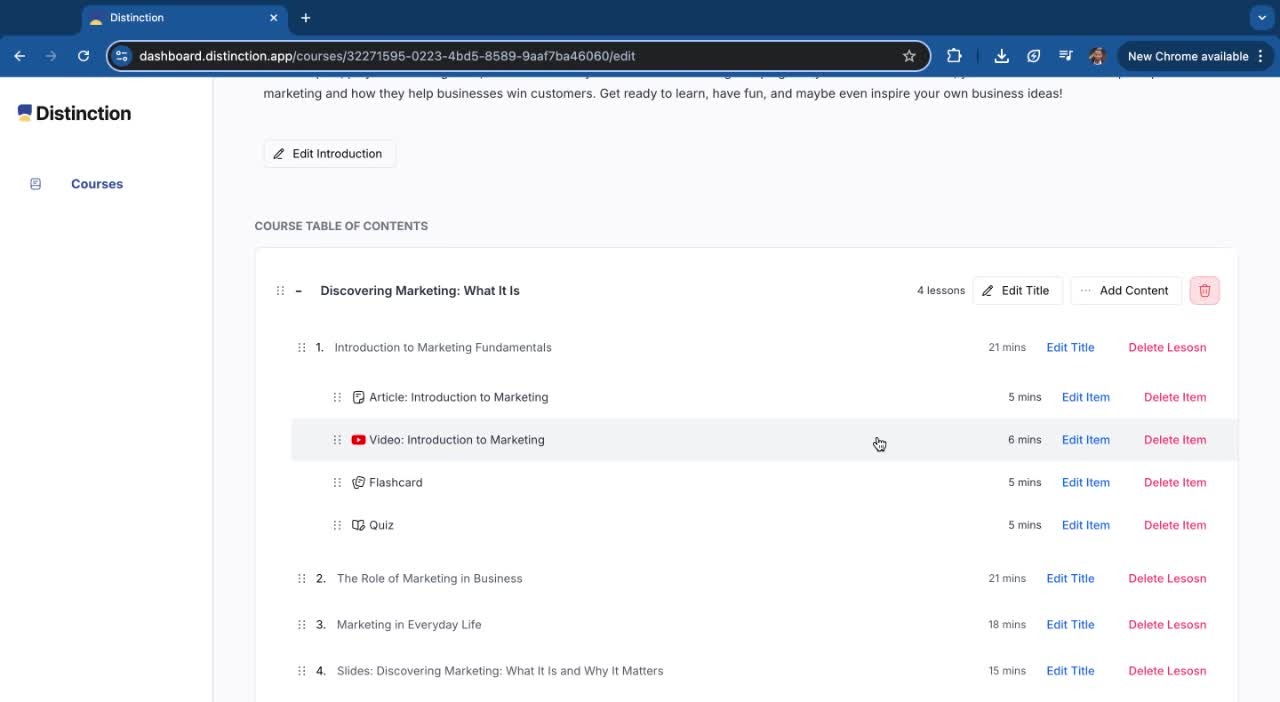
Task: Click Edit Title for the section
Action: click(x=1016, y=291)
